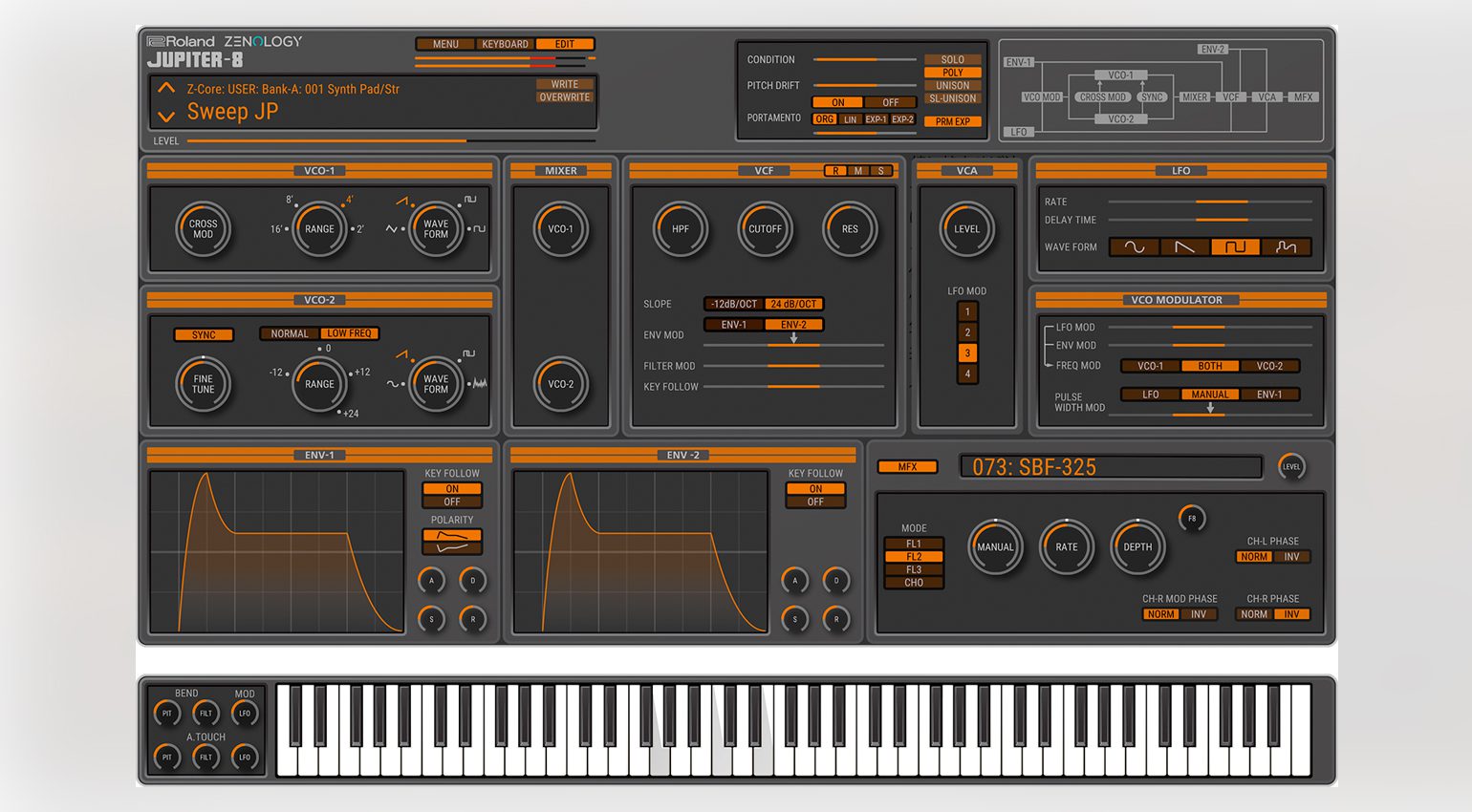
Task: Select sawtooth LFO waveform icon
Action: point(1184,246)
